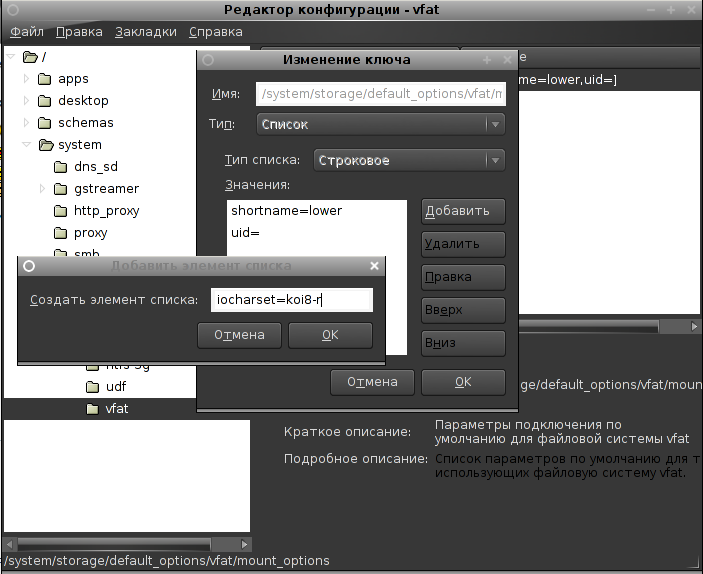Click window menu circle of Добавить элемент dialog
Screen dimensions: 703x574
pyautogui.click(x=29, y=266)
